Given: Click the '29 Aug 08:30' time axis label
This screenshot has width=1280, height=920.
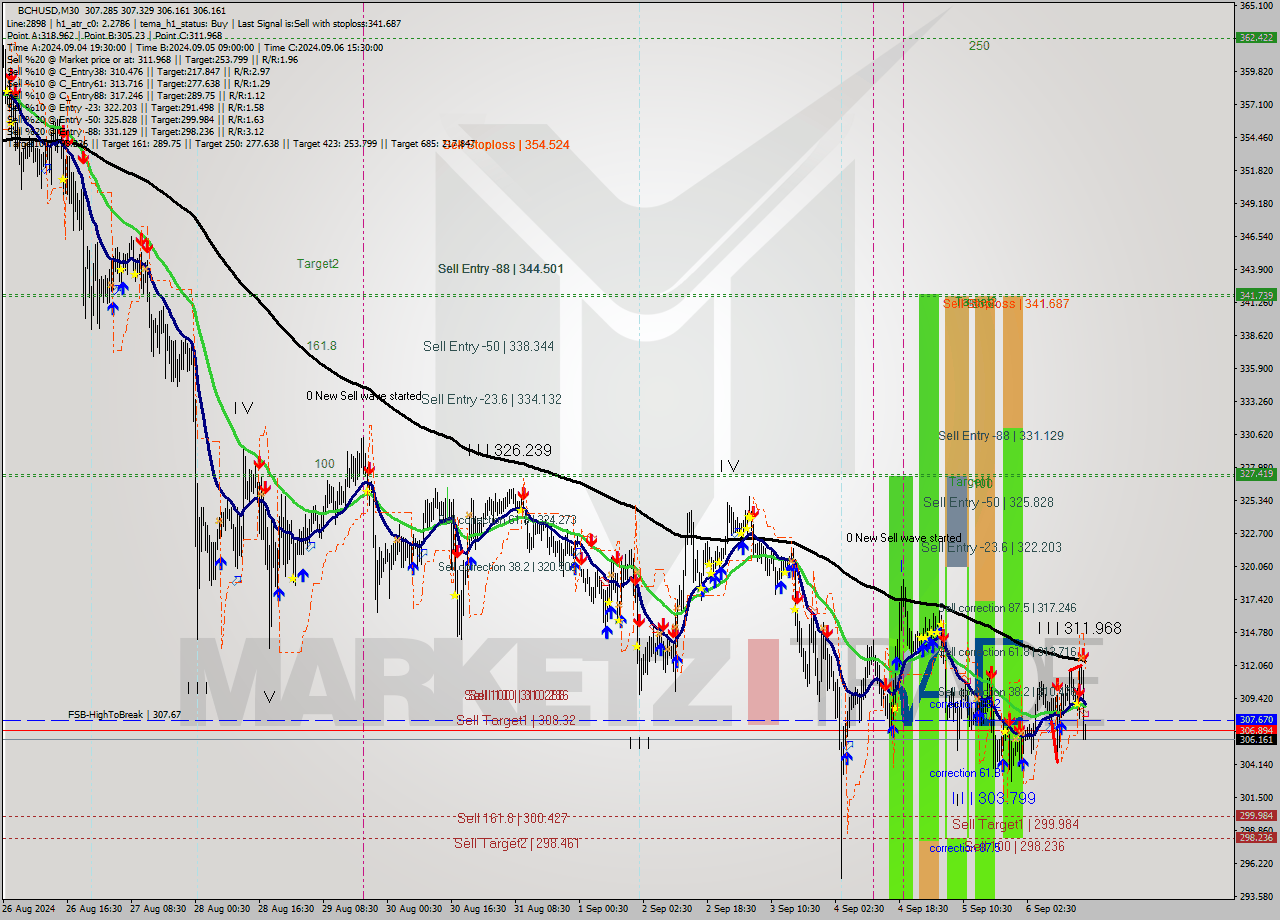Looking at the screenshot, I should click(348, 909).
